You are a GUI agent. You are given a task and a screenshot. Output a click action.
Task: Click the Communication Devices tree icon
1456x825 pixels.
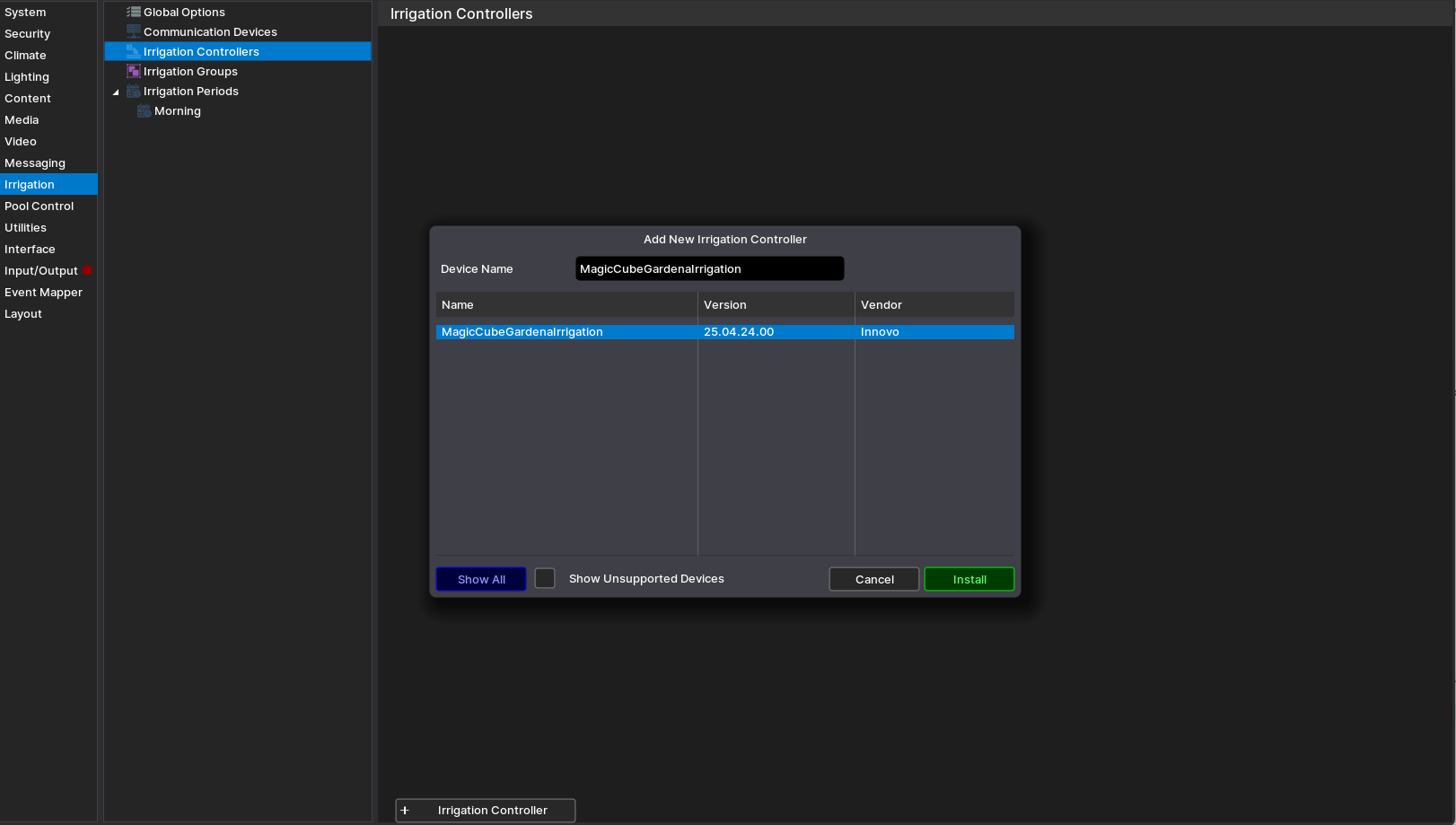134,31
